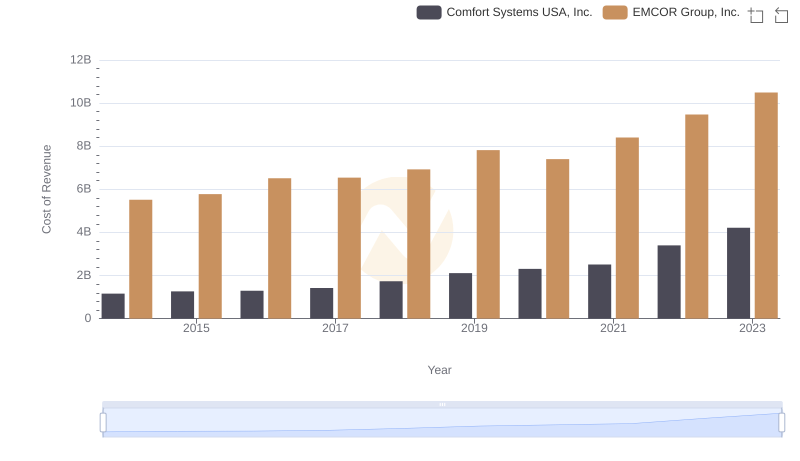Click the 12B y-axis label

(x=81, y=60)
